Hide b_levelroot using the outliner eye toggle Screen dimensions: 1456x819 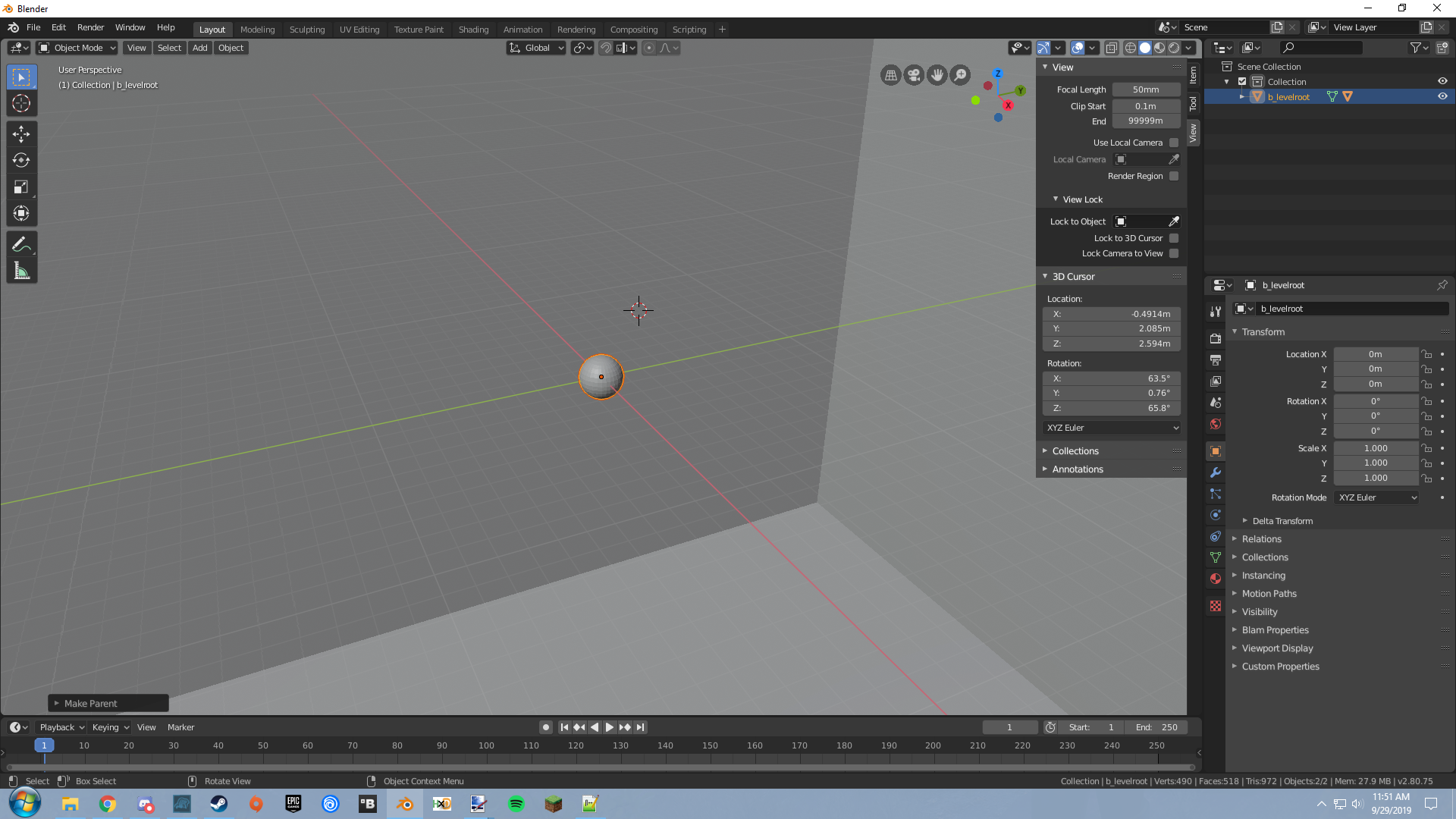(x=1443, y=96)
